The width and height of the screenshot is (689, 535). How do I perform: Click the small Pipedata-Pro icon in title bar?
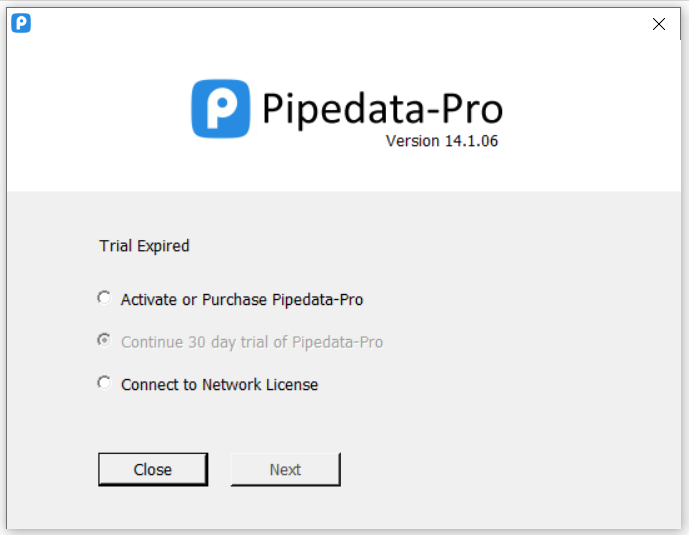click(x=21, y=23)
